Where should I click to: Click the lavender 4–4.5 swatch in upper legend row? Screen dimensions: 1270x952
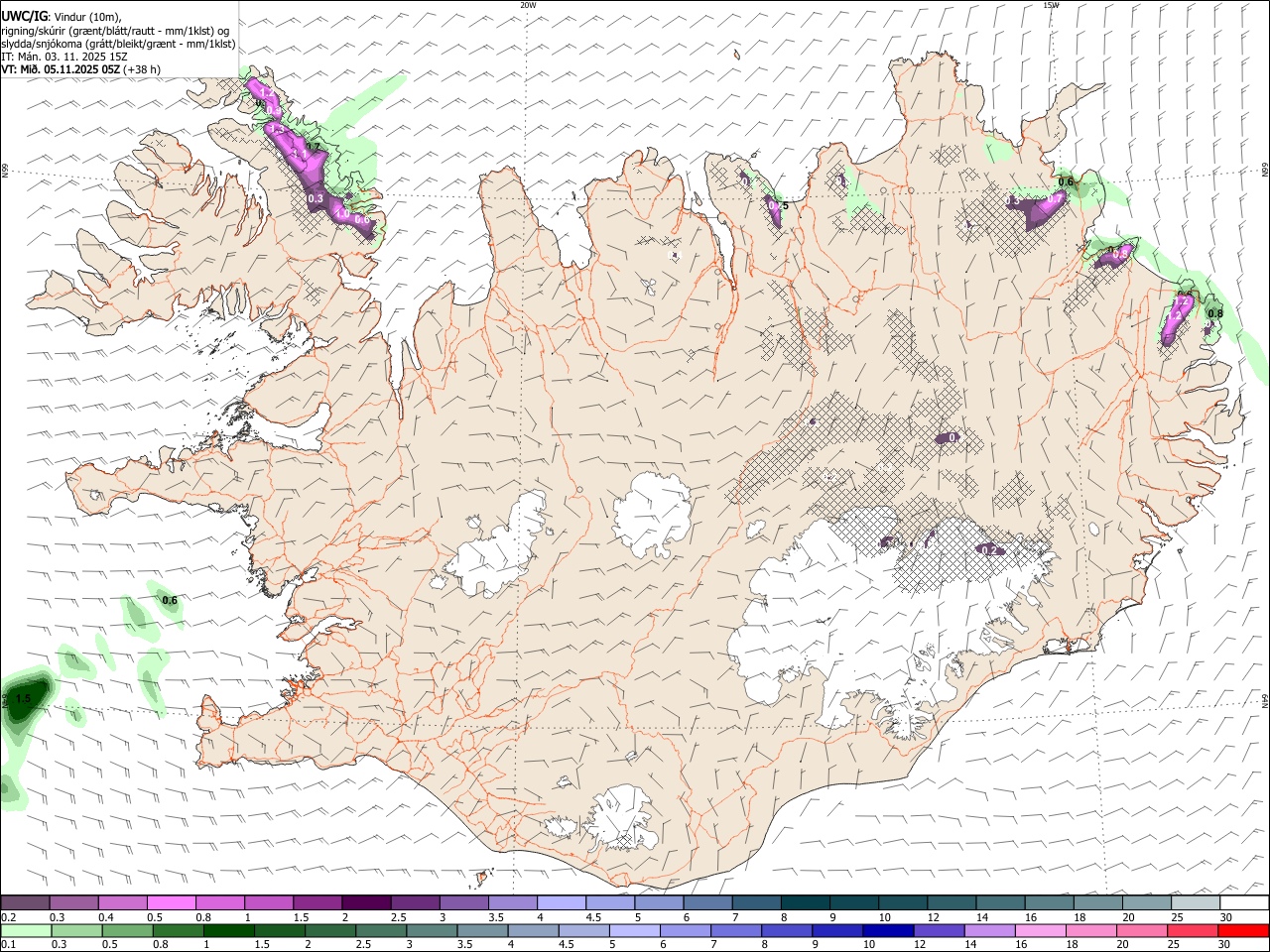click(x=561, y=902)
